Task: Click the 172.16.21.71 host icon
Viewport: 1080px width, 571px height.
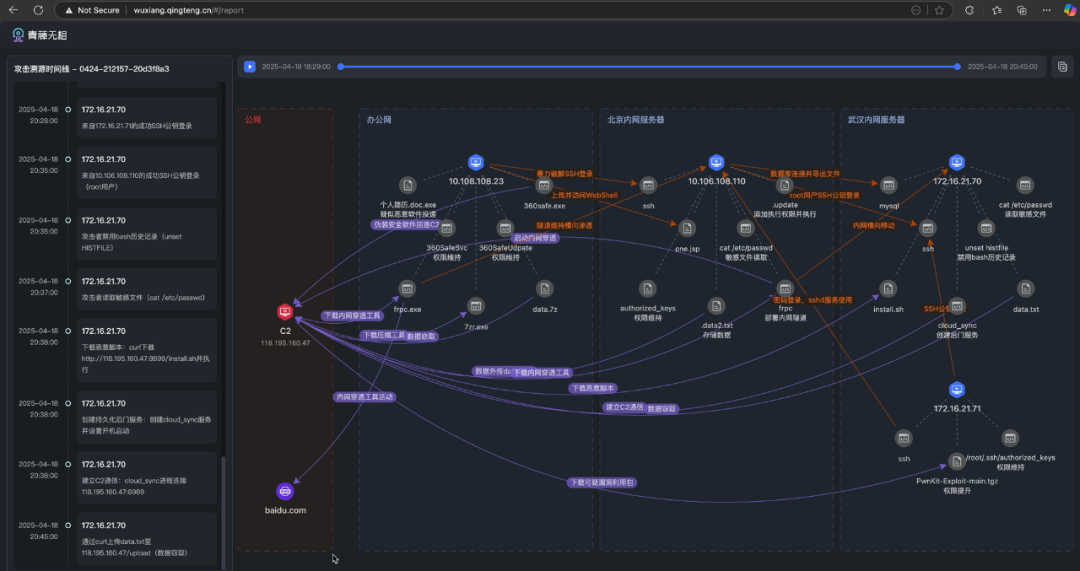Action: (x=956, y=389)
